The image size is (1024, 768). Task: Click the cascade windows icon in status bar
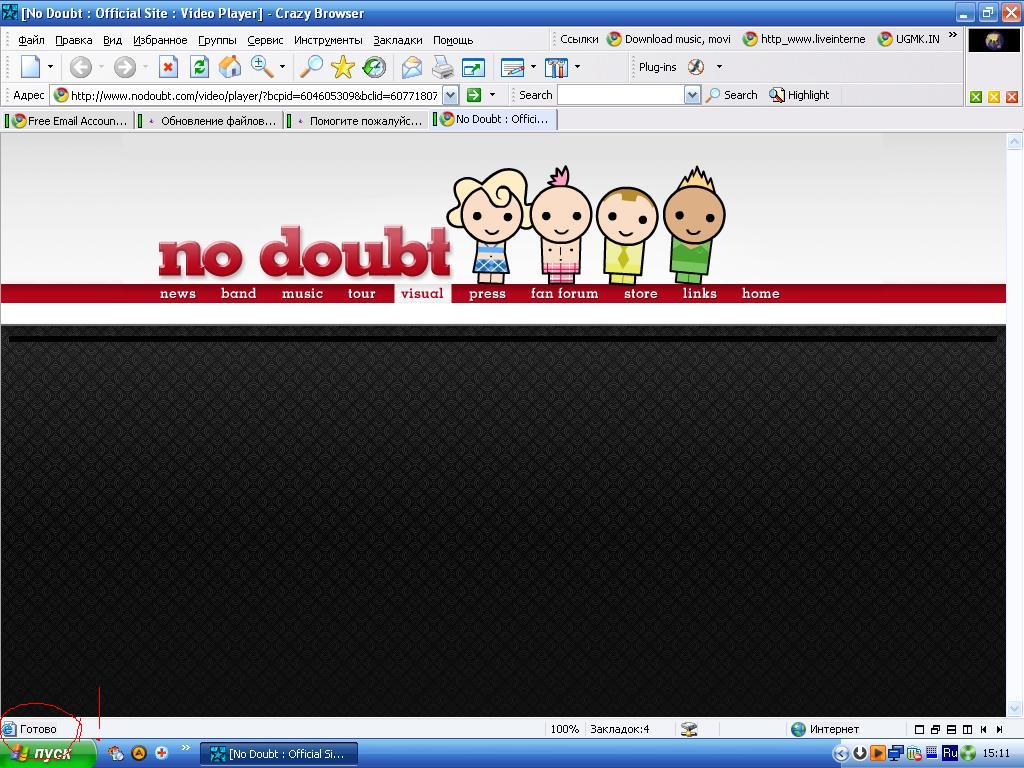(x=935, y=729)
